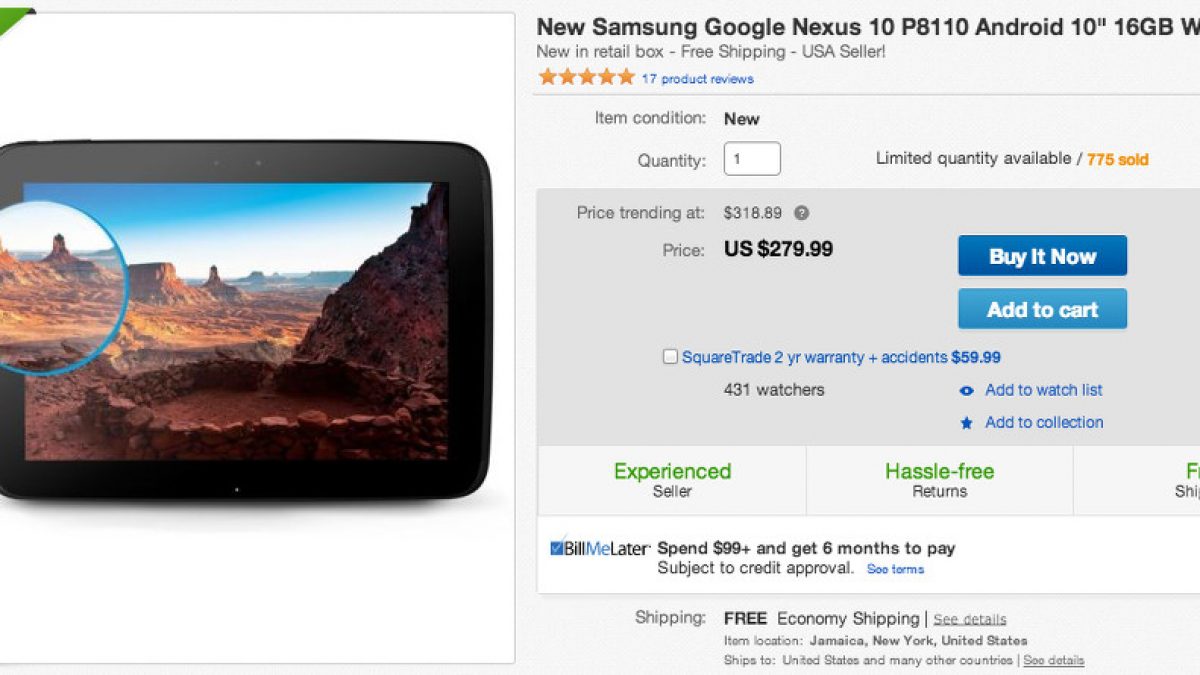
Task: Open the 17 product reviews link
Action: [x=697, y=79]
